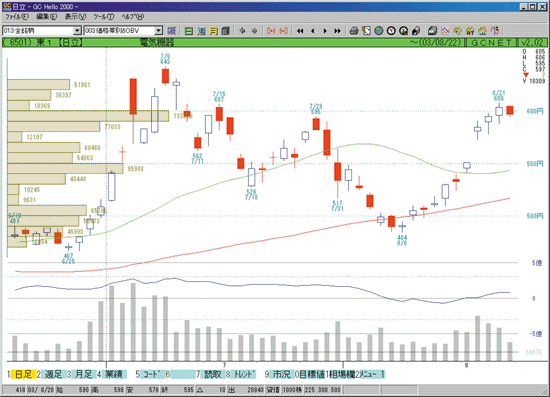
Task: Open the ツール(T) menu
Action: tap(104, 17)
